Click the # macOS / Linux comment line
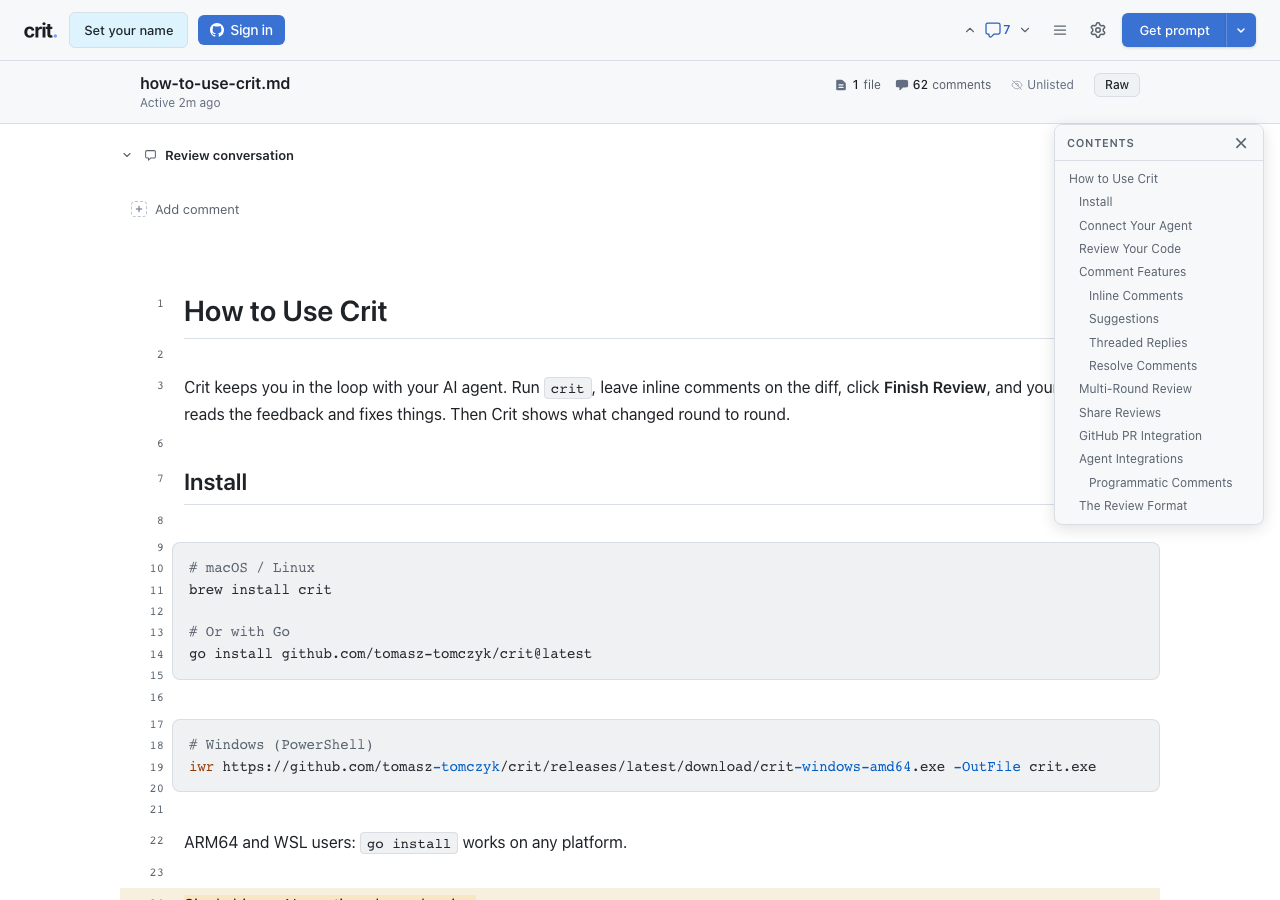Viewport: 1280px width, 900px height. (252, 568)
